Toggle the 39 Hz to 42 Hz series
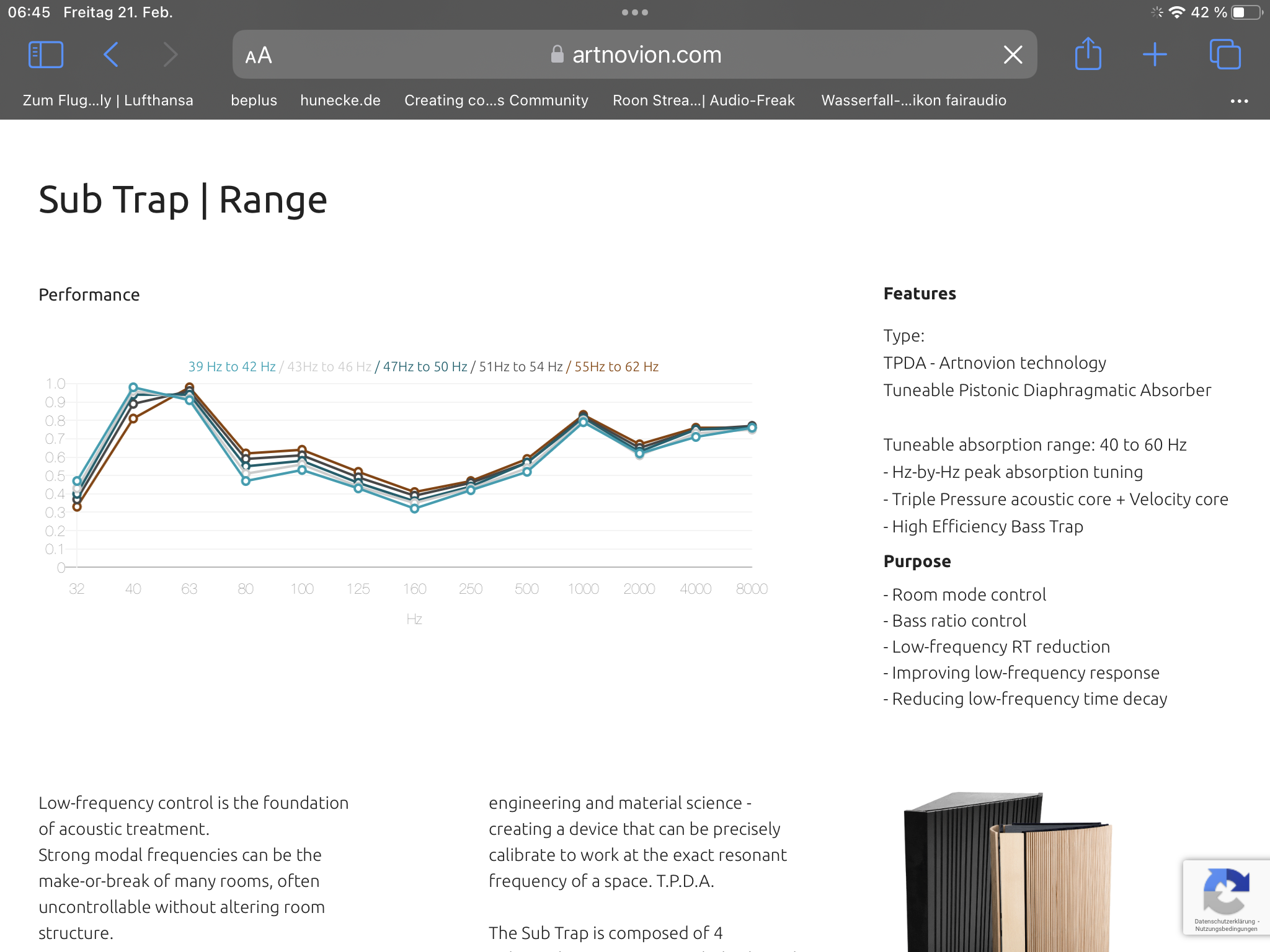Image resolution: width=1270 pixels, height=952 pixels. (x=232, y=367)
